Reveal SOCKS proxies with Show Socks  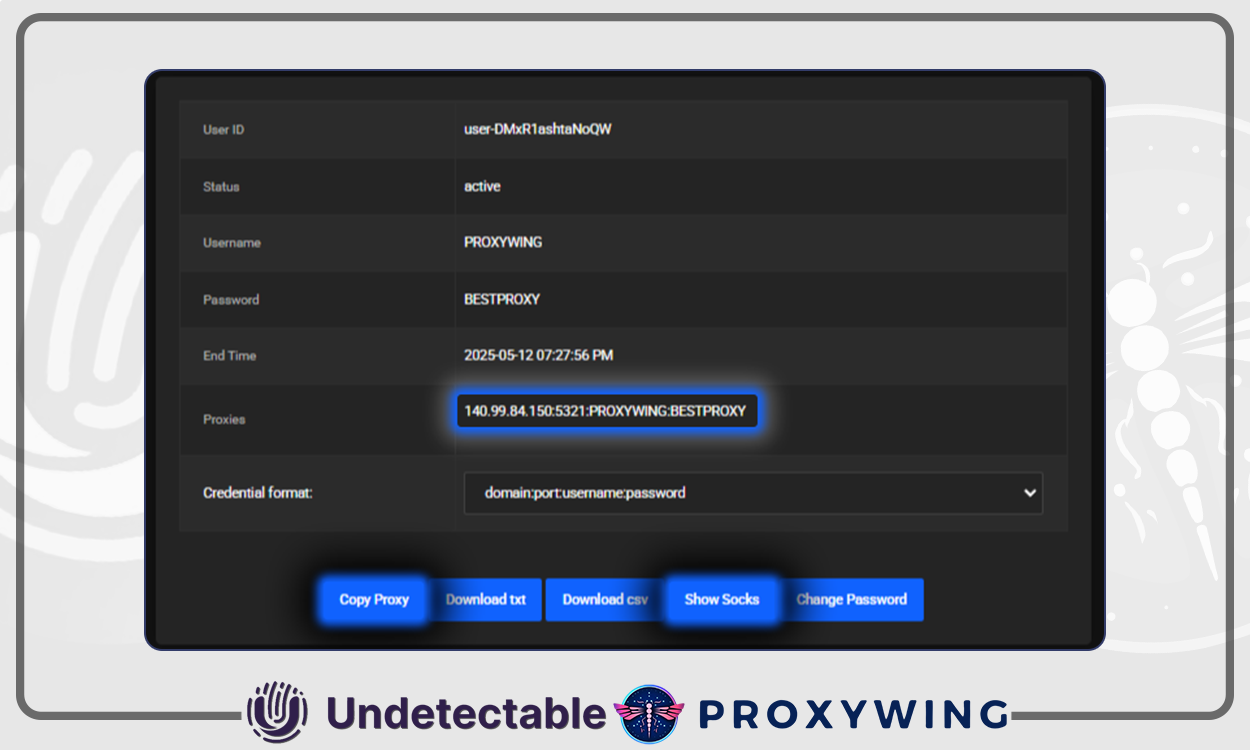pos(721,600)
